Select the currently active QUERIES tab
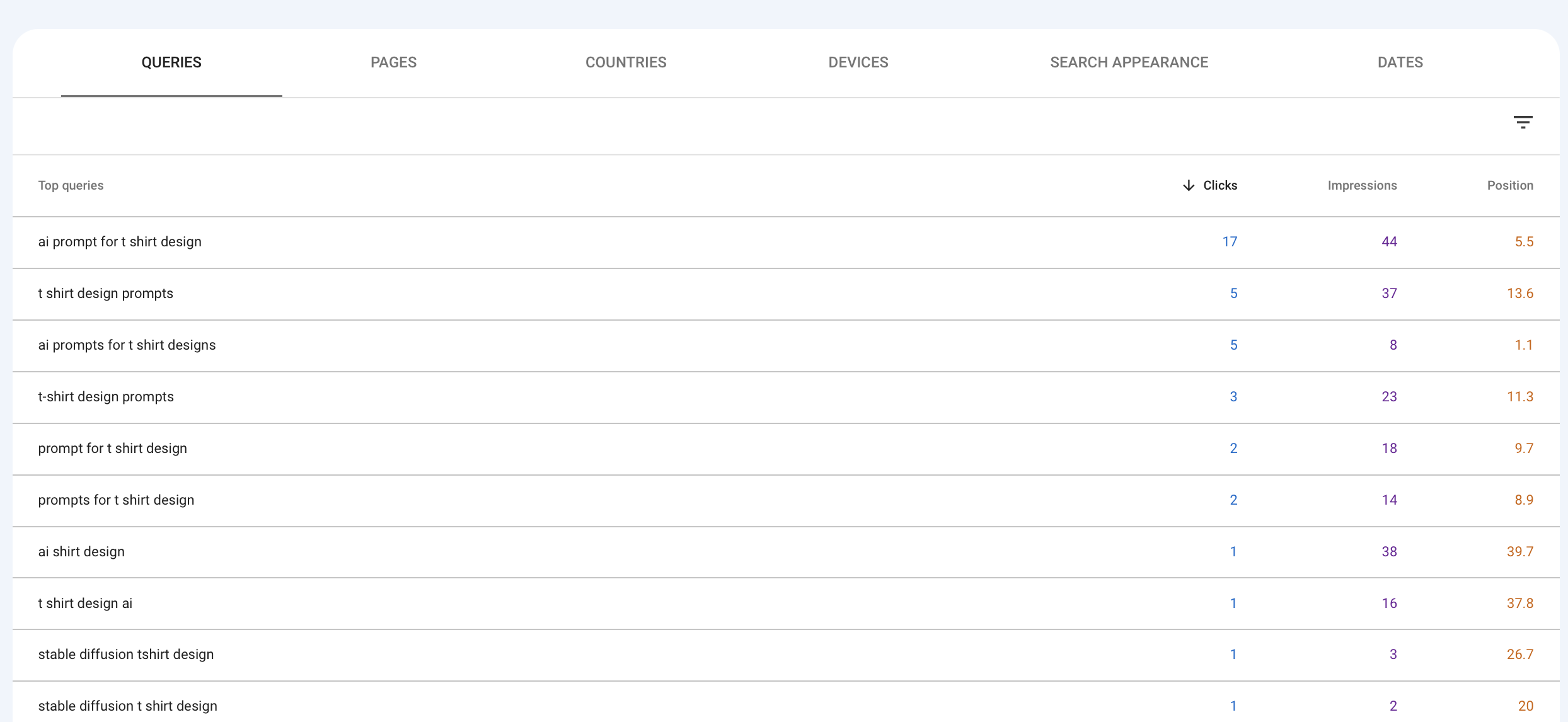 coord(171,62)
